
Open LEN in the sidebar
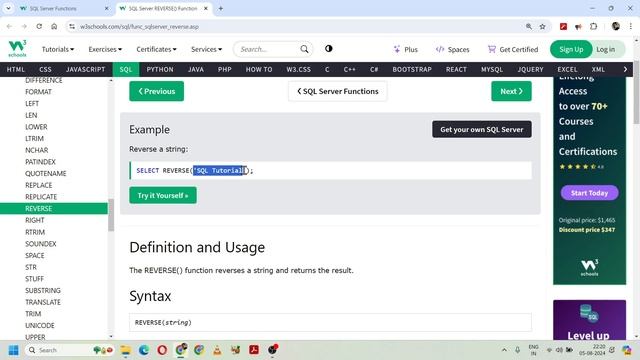(31, 115)
